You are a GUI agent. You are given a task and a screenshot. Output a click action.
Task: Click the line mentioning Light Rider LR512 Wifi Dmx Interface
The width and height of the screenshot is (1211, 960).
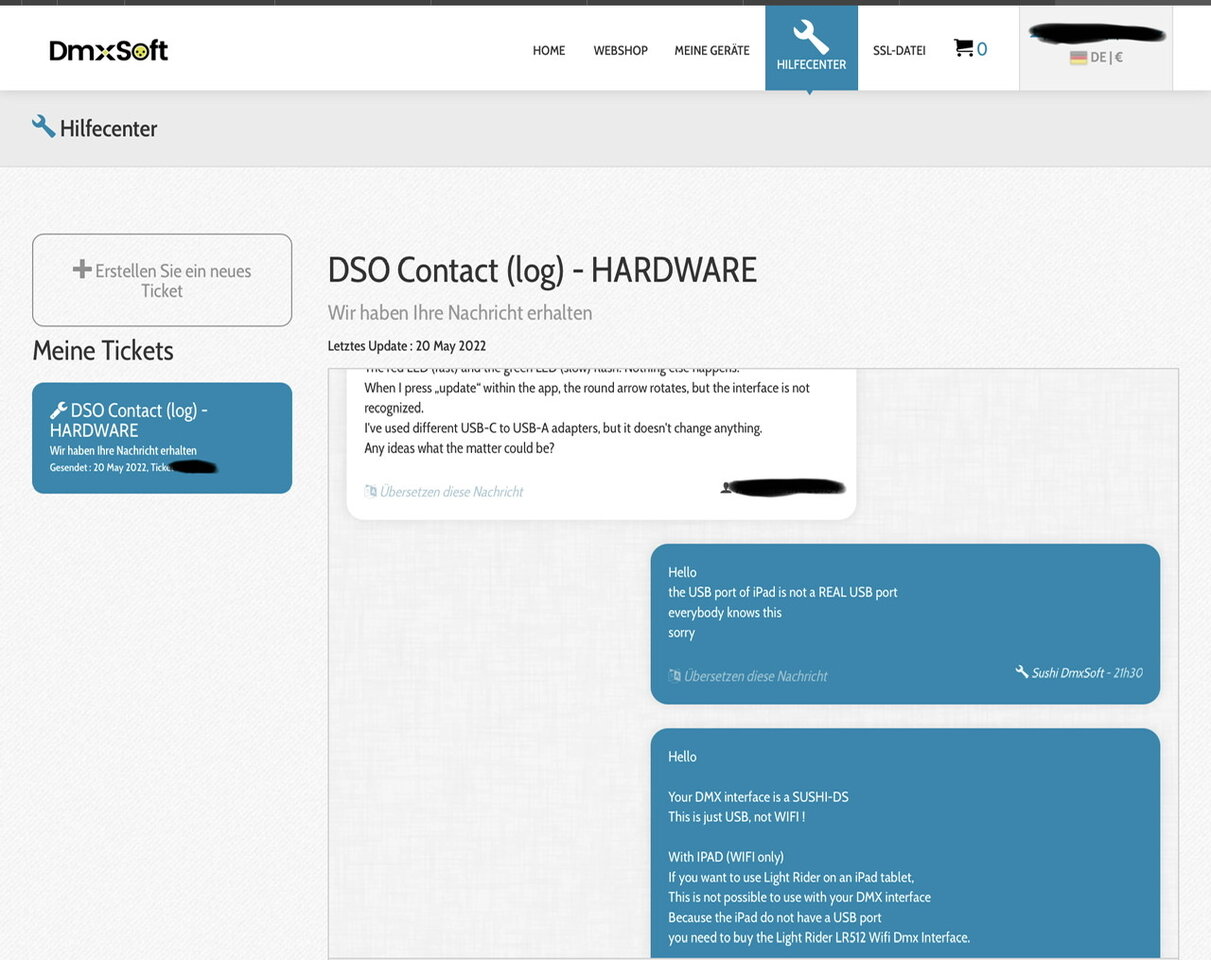pos(819,937)
